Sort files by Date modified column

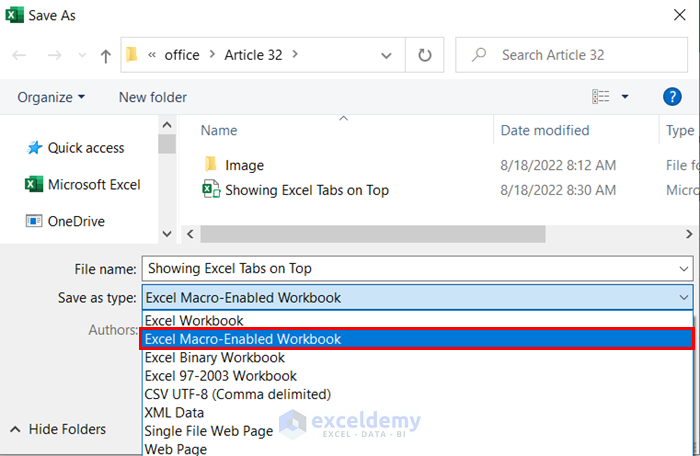tap(545, 130)
